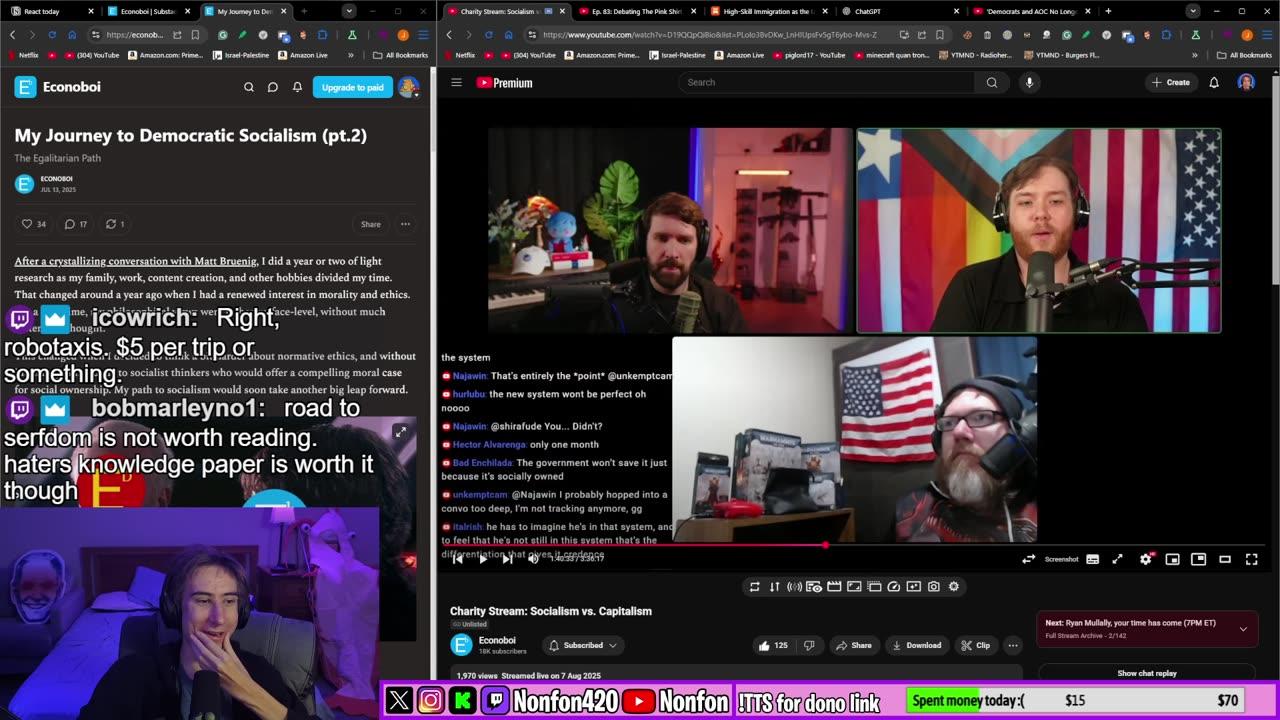The width and height of the screenshot is (1280, 720).
Task: Click the speedometer playback speed icon
Action: pyautogui.click(x=894, y=587)
